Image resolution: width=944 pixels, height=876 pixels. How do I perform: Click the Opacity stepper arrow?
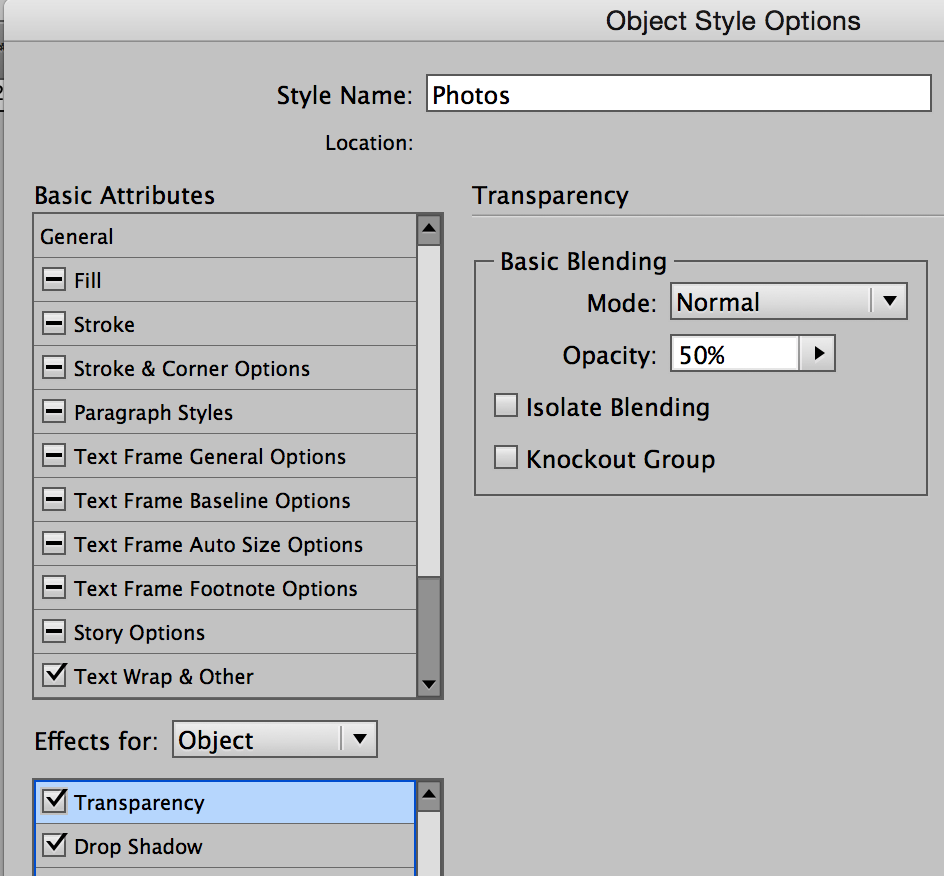(820, 353)
